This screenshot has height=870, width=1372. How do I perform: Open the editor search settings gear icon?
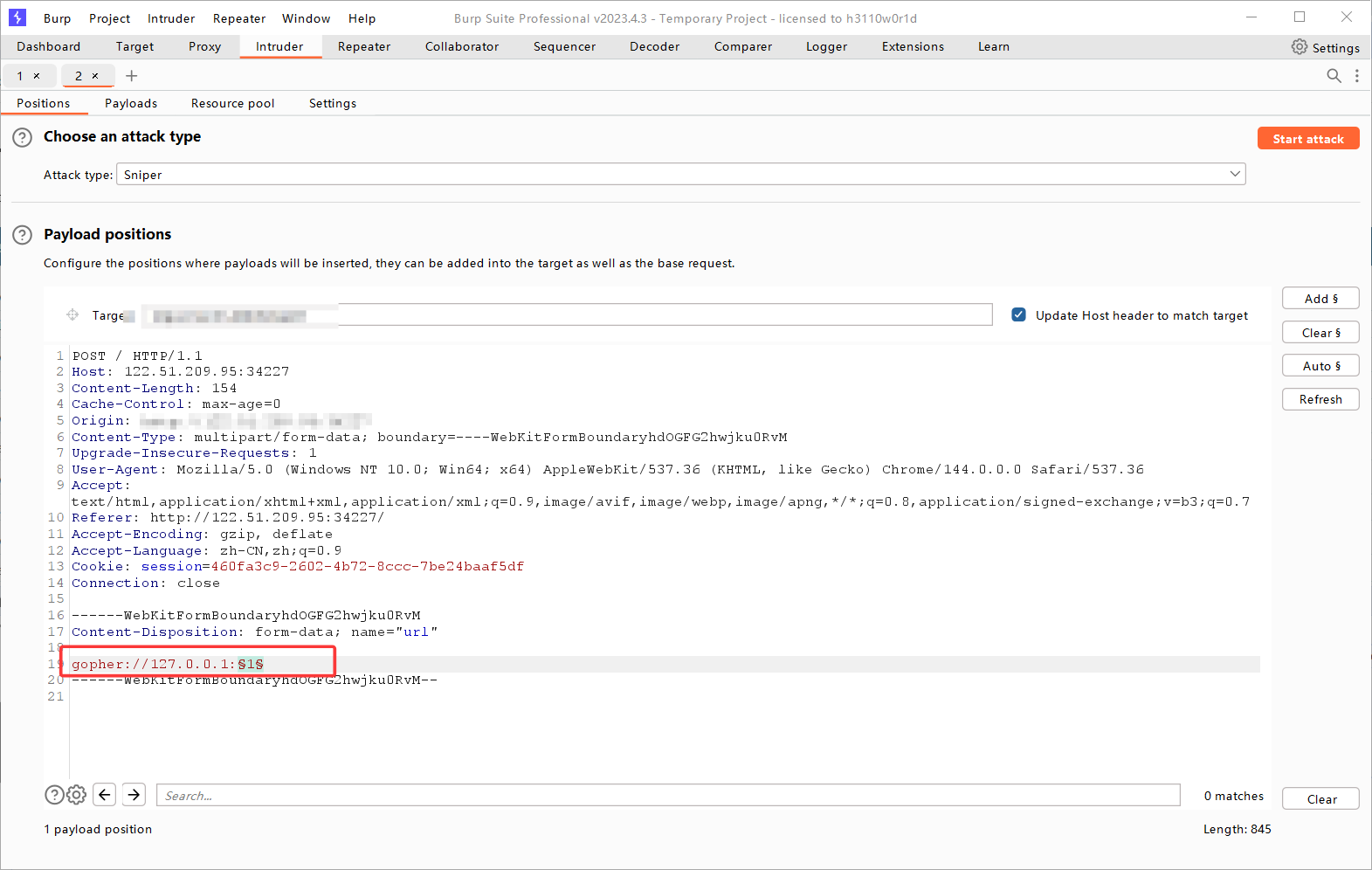77,795
